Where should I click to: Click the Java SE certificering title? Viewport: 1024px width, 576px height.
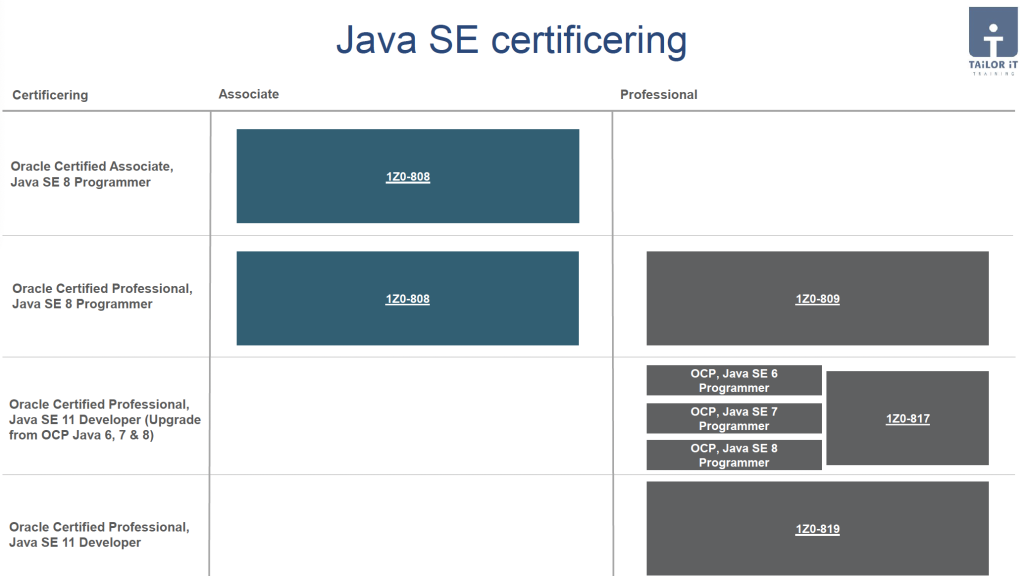tap(511, 39)
